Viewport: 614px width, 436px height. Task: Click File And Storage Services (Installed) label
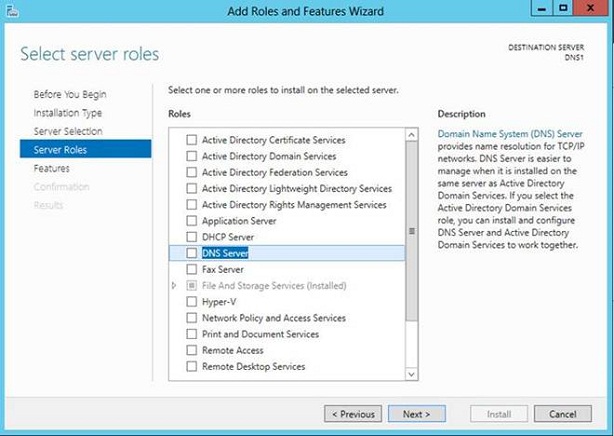pyautogui.click(x=274, y=286)
